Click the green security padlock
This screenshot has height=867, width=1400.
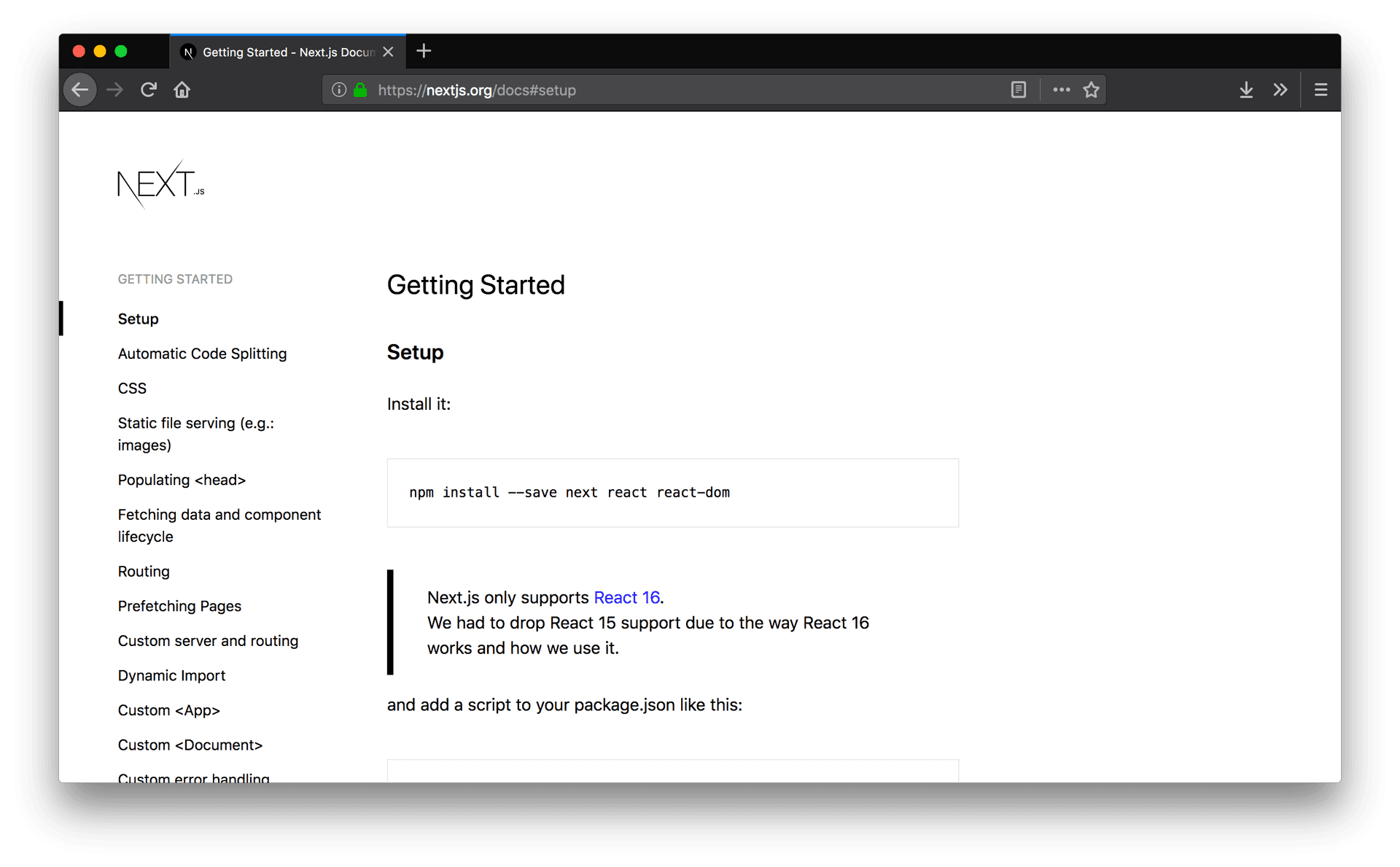[359, 90]
